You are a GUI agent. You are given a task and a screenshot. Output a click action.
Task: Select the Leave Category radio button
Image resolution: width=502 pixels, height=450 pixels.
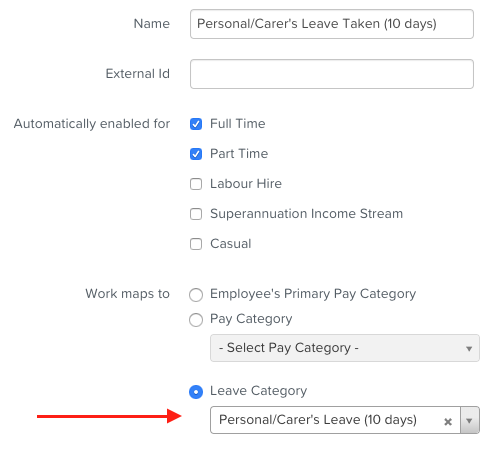click(196, 392)
